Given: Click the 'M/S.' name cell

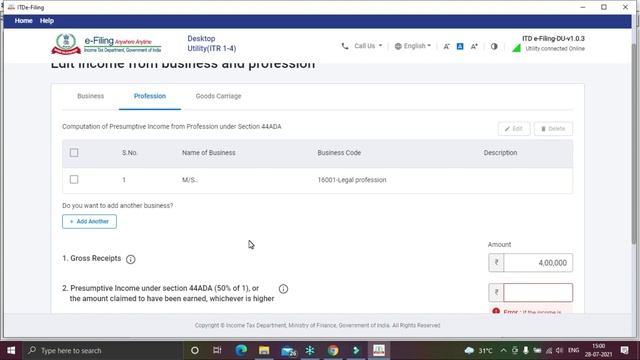Looking at the screenshot, I should click(x=189, y=180).
